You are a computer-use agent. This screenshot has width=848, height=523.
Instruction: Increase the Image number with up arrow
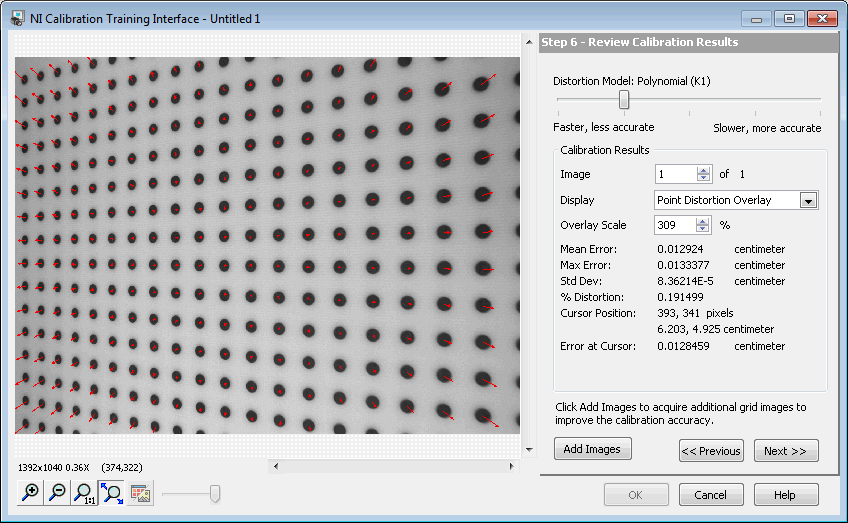703,170
